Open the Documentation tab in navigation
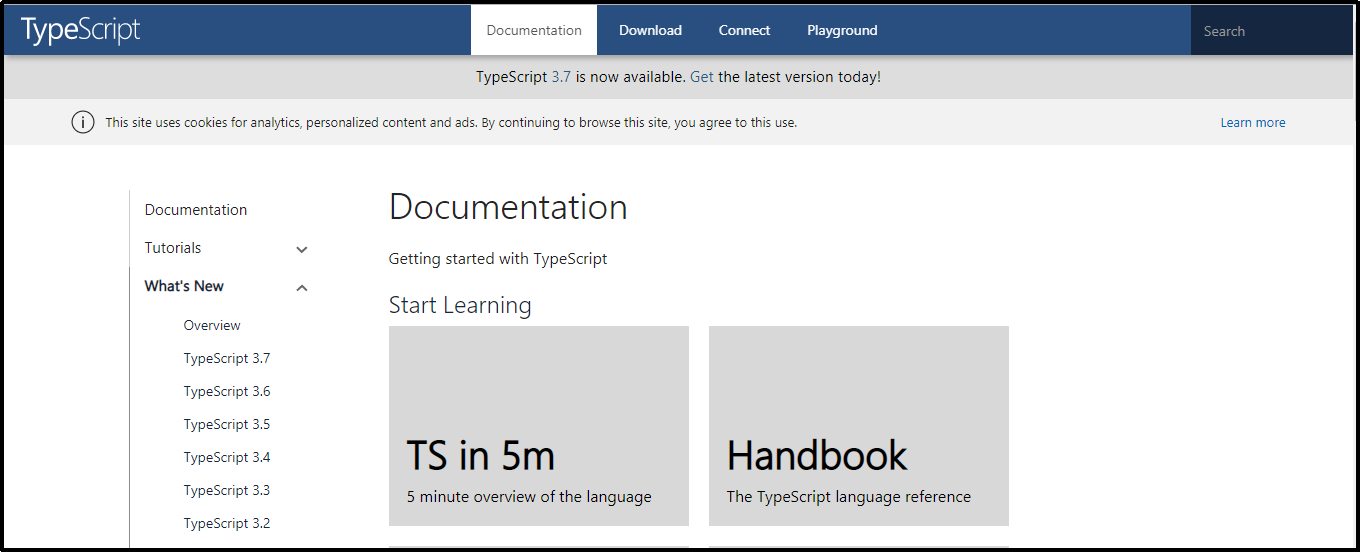 coord(534,30)
